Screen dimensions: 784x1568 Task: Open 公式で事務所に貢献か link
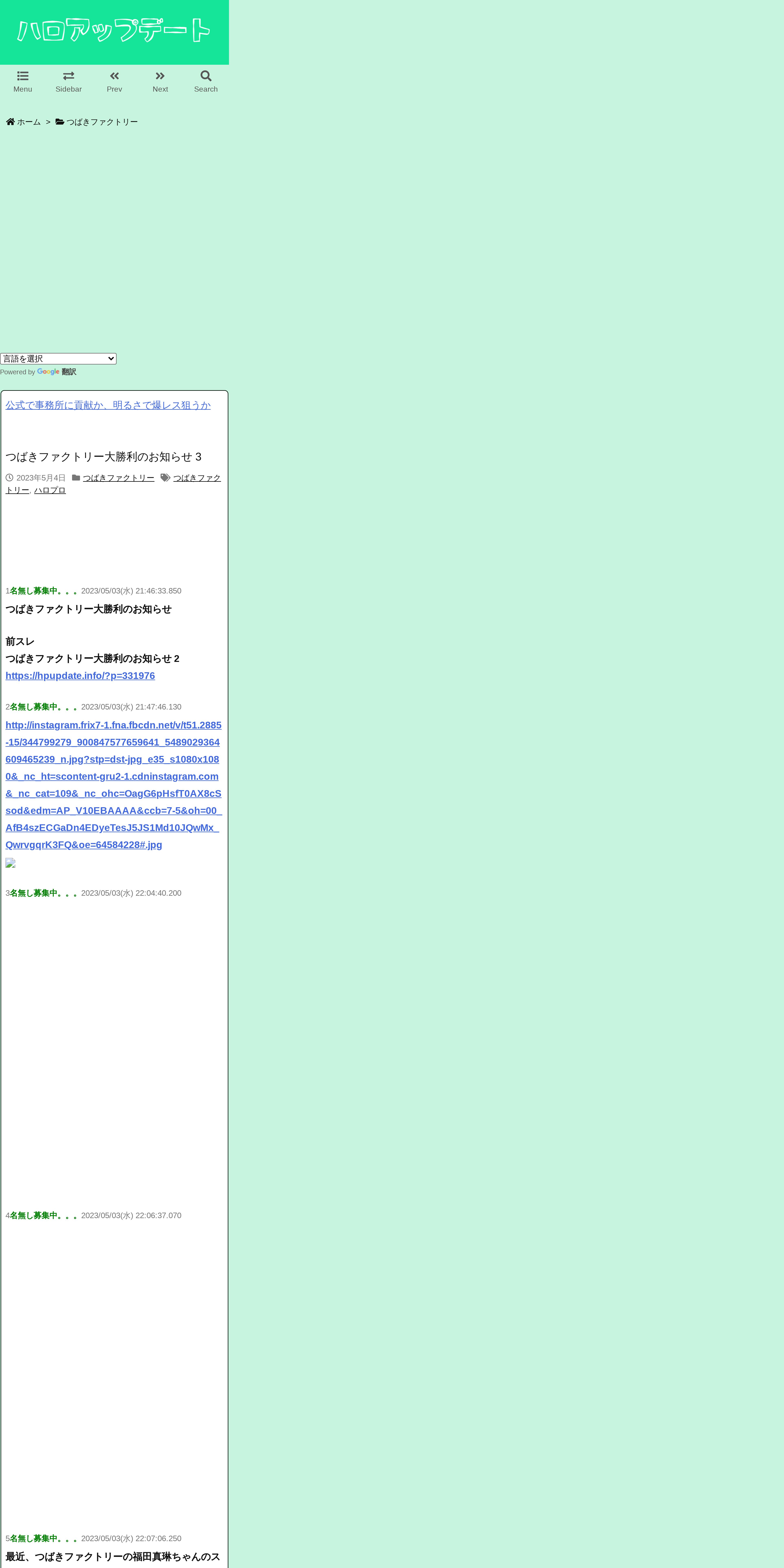pos(108,405)
